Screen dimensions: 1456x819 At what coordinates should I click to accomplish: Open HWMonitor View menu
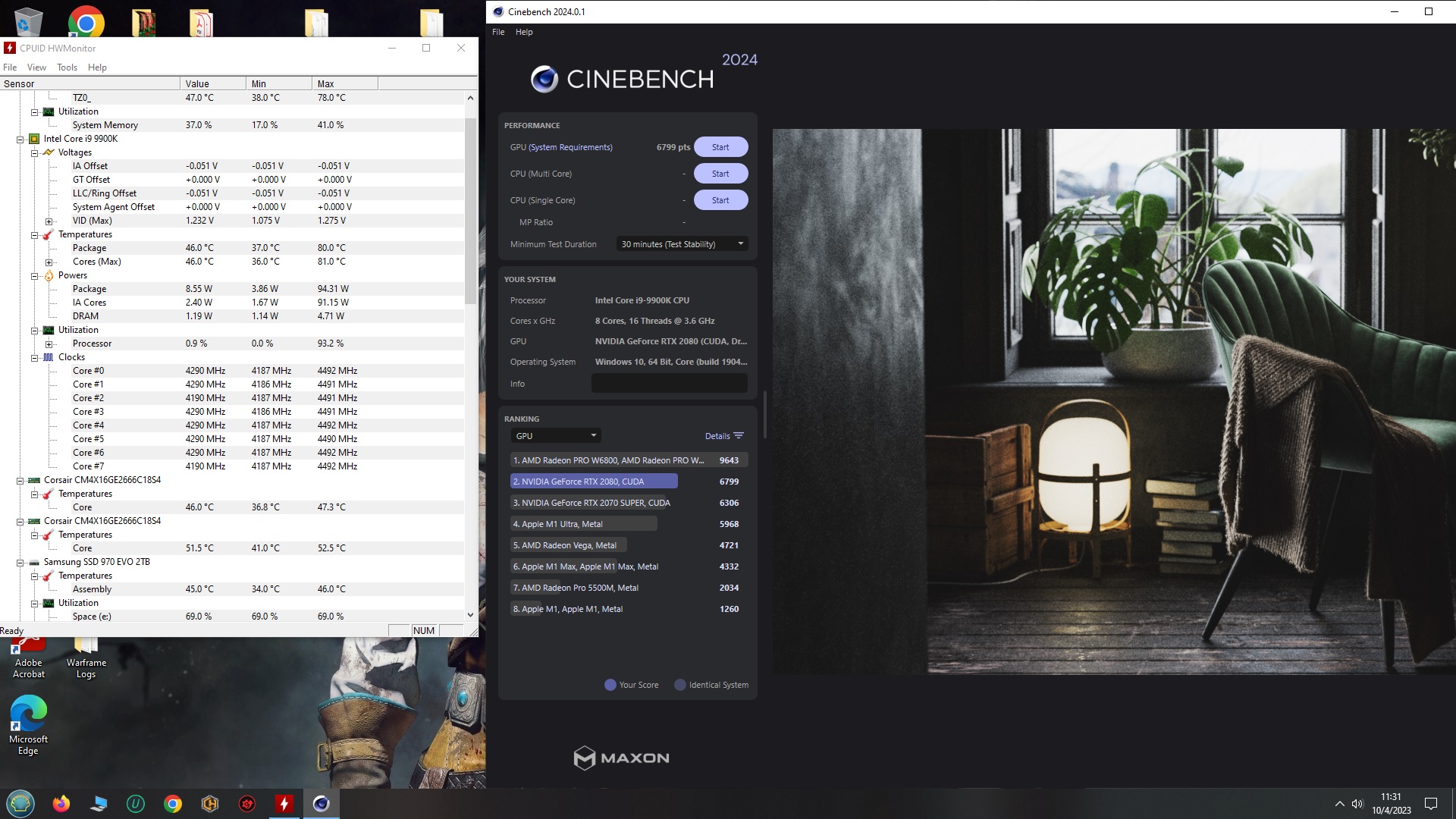pyautogui.click(x=36, y=67)
